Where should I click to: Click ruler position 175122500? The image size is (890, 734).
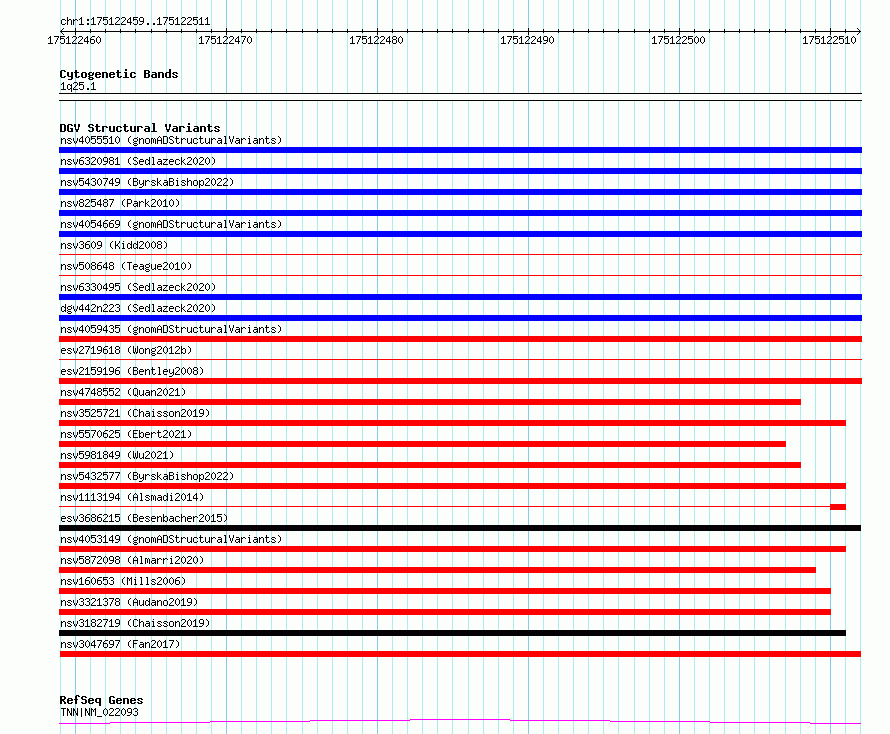pyautogui.click(x=678, y=40)
